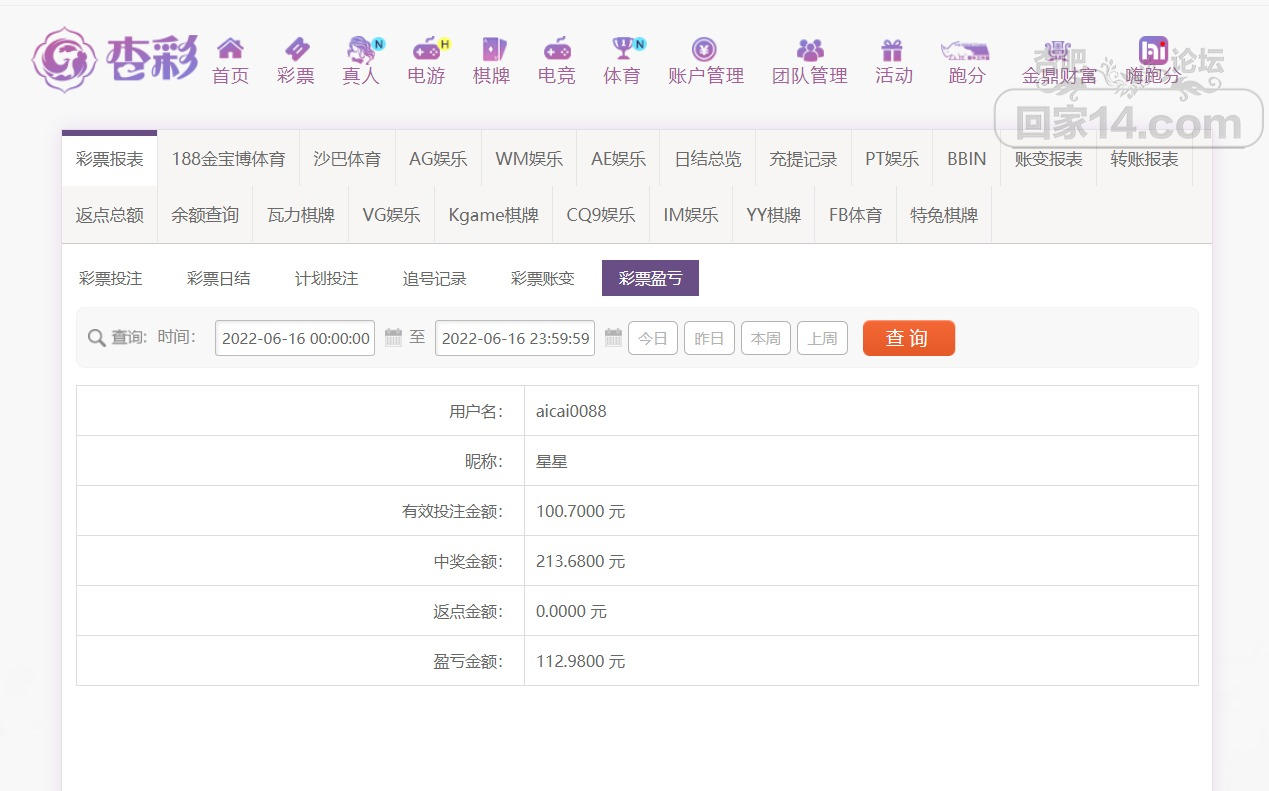Open the 电游 gamepad icon
This screenshot has height=791, width=1269.
point(427,49)
